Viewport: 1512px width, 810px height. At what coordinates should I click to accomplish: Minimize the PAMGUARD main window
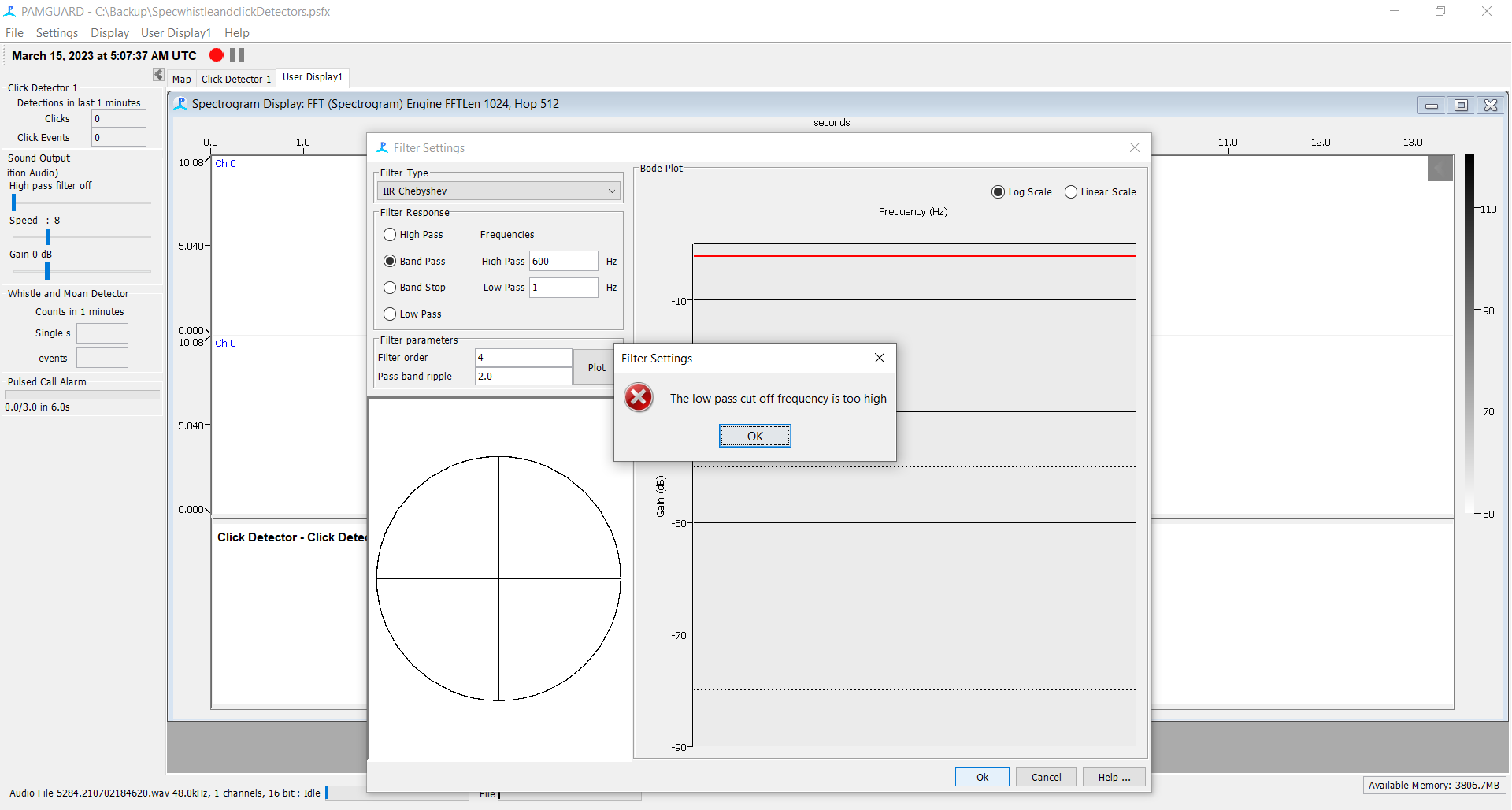tap(1395, 11)
